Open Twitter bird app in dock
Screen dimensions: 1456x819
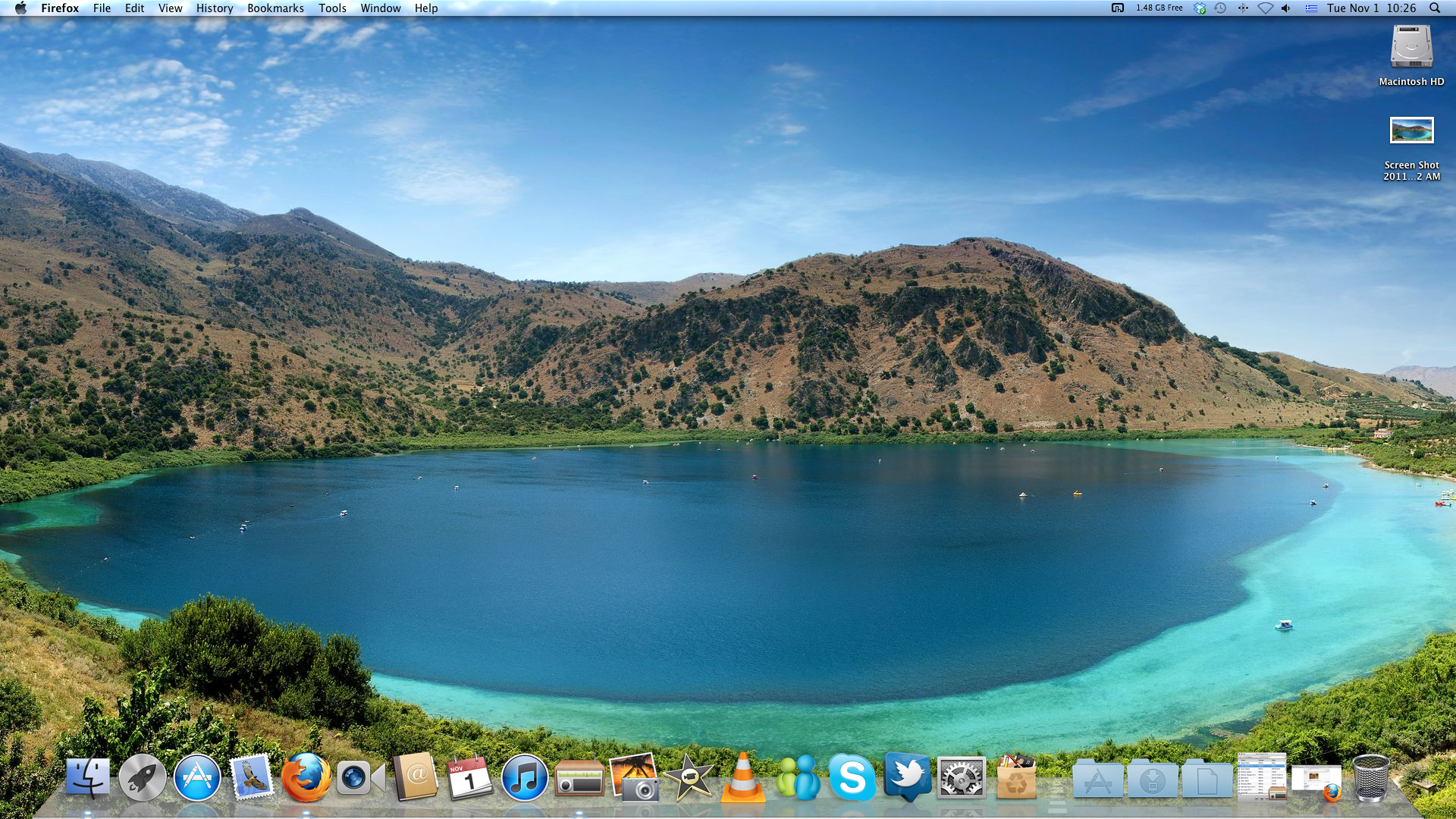pos(907,777)
